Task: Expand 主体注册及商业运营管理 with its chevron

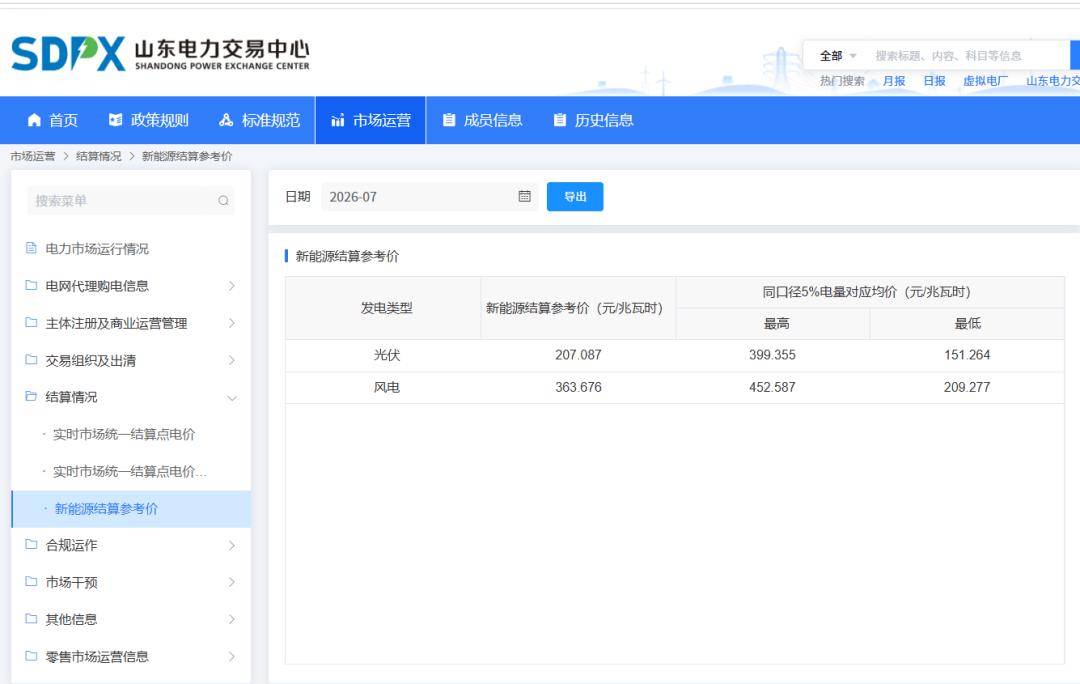Action: (231, 323)
